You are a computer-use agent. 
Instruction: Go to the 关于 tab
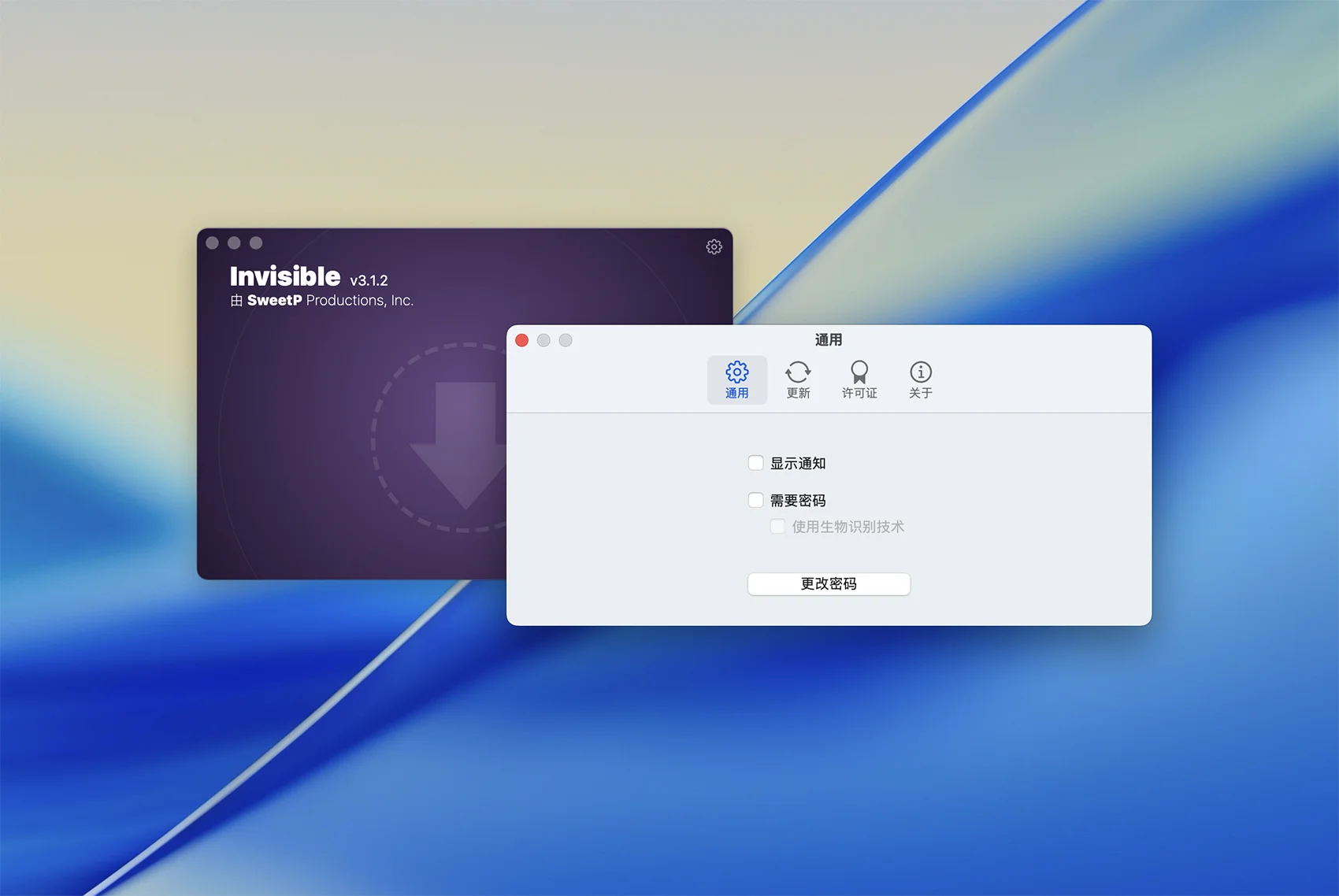pyautogui.click(x=921, y=380)
